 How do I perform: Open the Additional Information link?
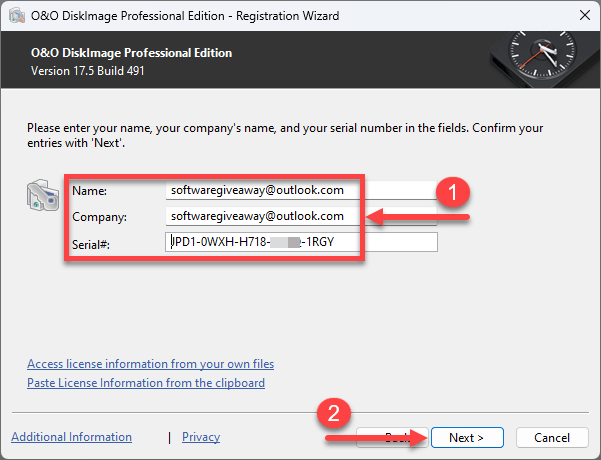pyautogui.click(x=71, y=437)
